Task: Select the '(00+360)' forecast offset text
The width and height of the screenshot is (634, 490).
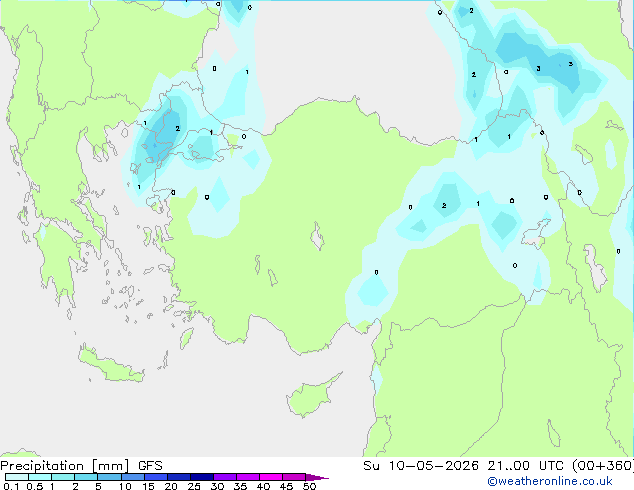Action: click(602, 465)
